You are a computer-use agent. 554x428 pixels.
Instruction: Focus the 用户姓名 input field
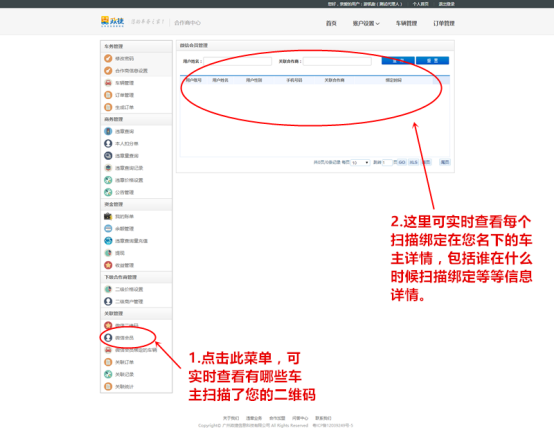pyautogui.click(x=238, y=61)
